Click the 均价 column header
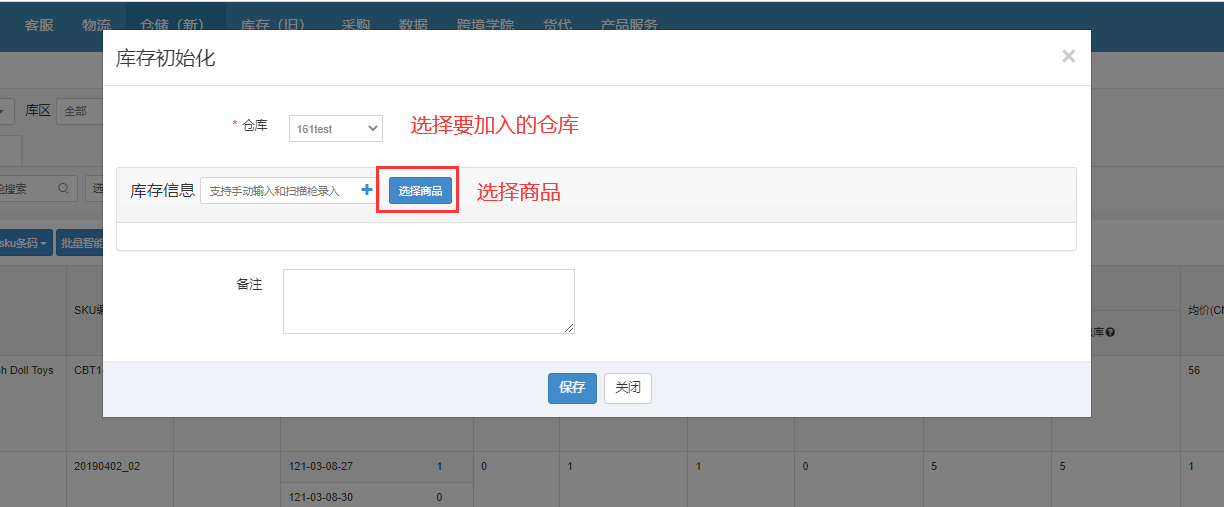 pos(1204,310)
